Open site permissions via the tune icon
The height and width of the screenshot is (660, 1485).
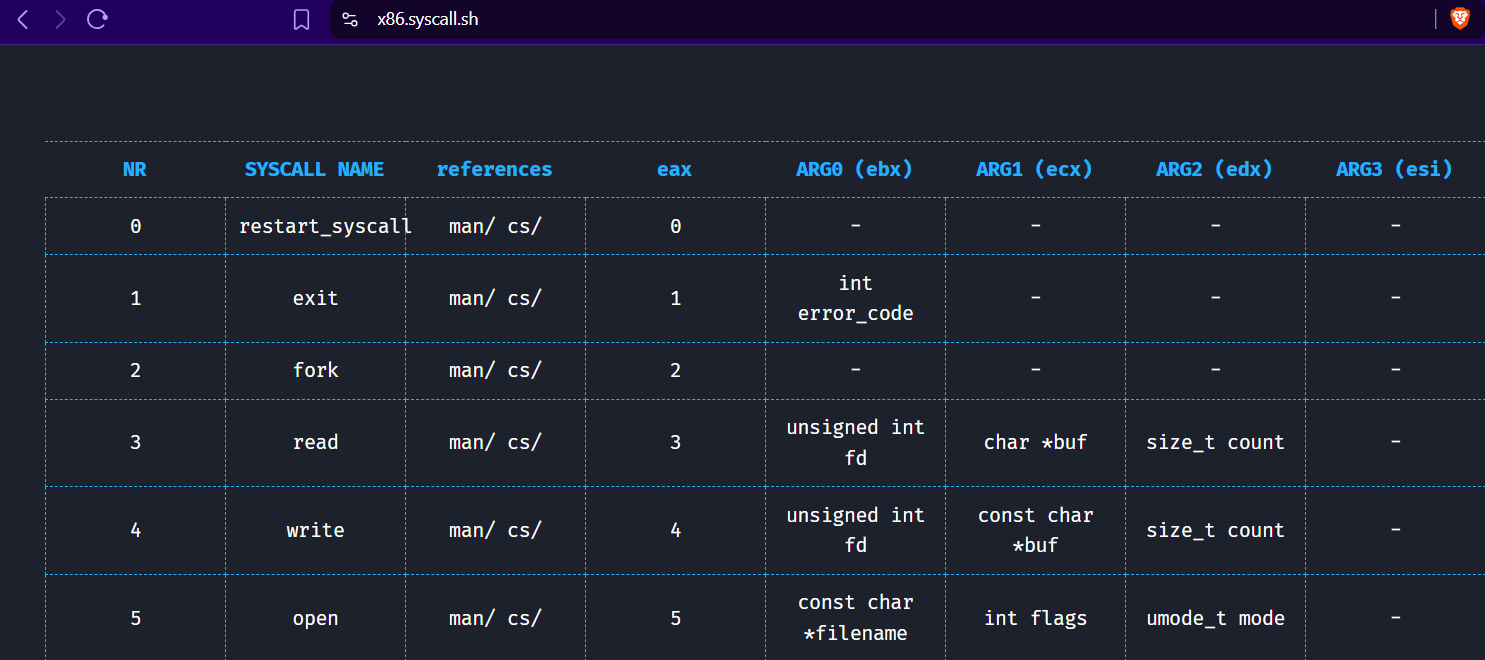350,18
